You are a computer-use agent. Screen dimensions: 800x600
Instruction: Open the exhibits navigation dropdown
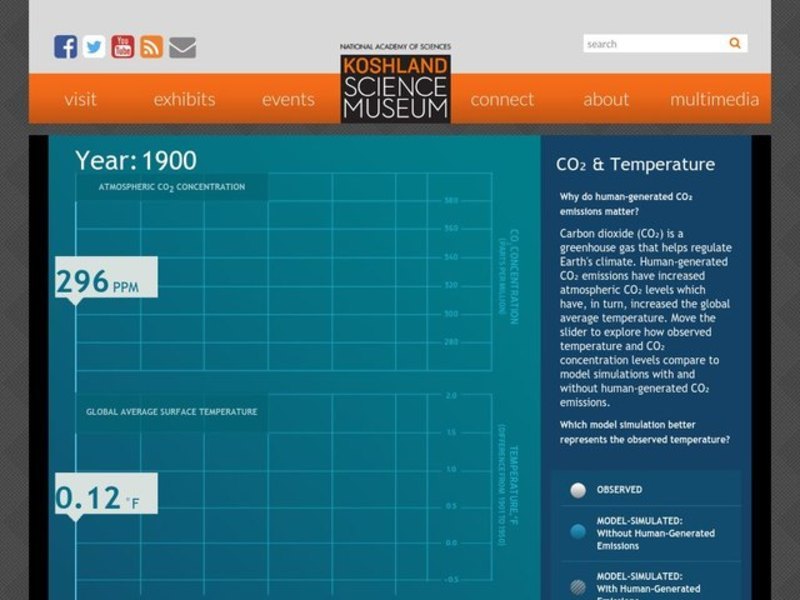[184, 99]
